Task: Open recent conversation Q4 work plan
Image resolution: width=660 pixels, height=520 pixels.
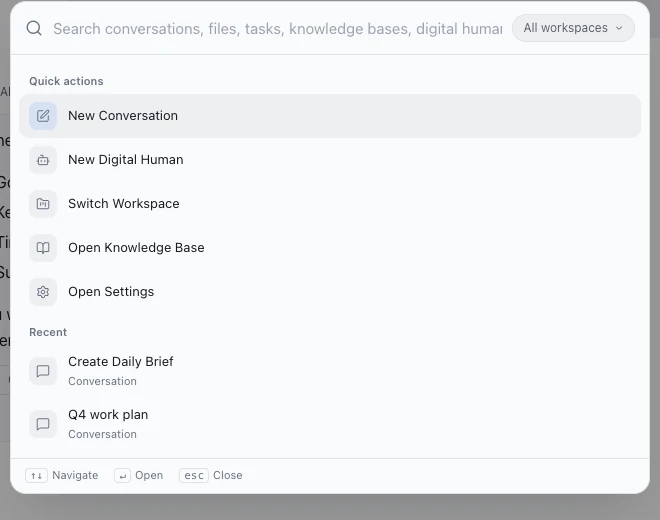Action: (330, 424)
